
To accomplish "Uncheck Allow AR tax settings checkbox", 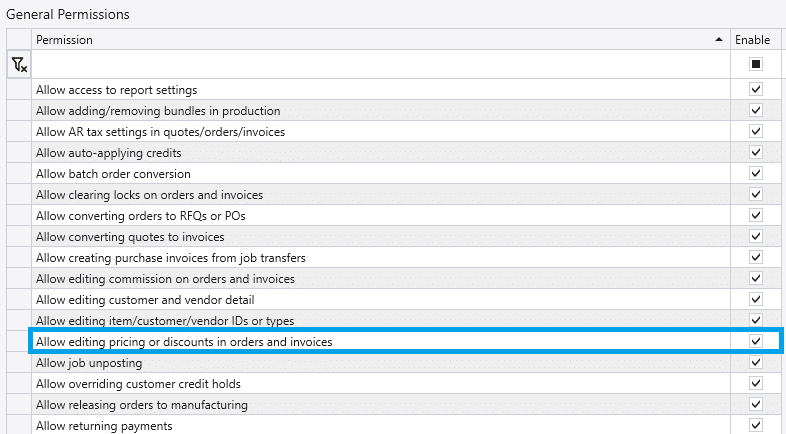I will tap(755, 131).
